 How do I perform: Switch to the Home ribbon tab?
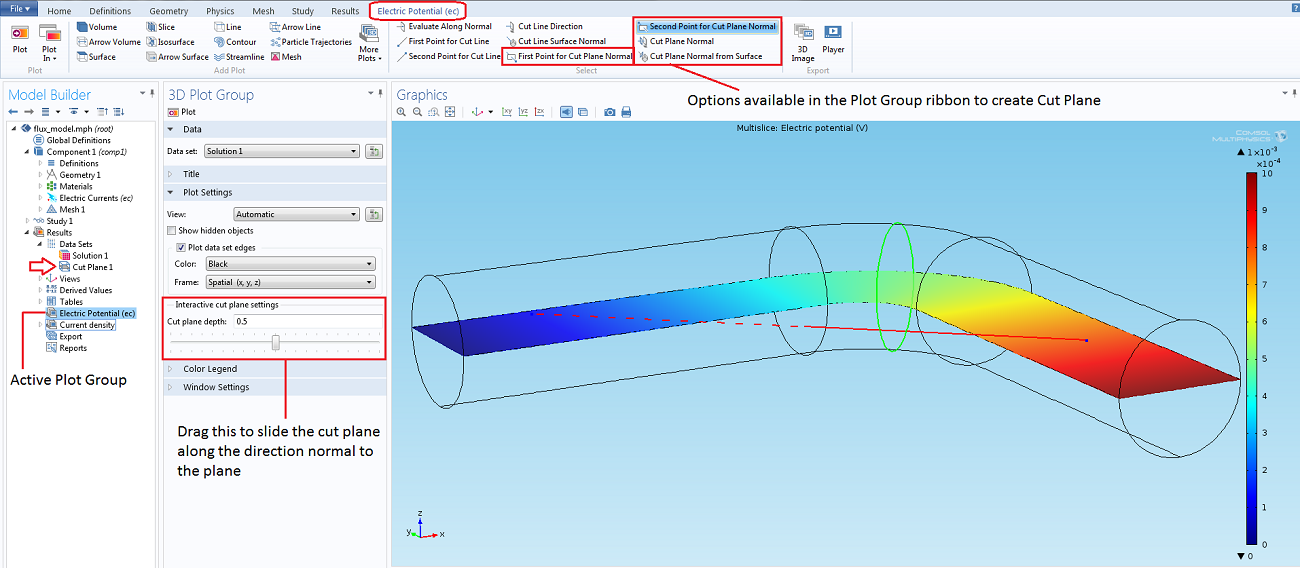(59, 11)
